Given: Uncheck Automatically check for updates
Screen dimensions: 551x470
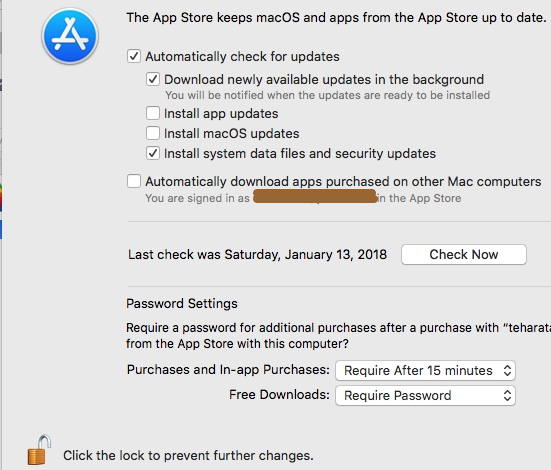Looking at the screenshot, I should [134, 56].
